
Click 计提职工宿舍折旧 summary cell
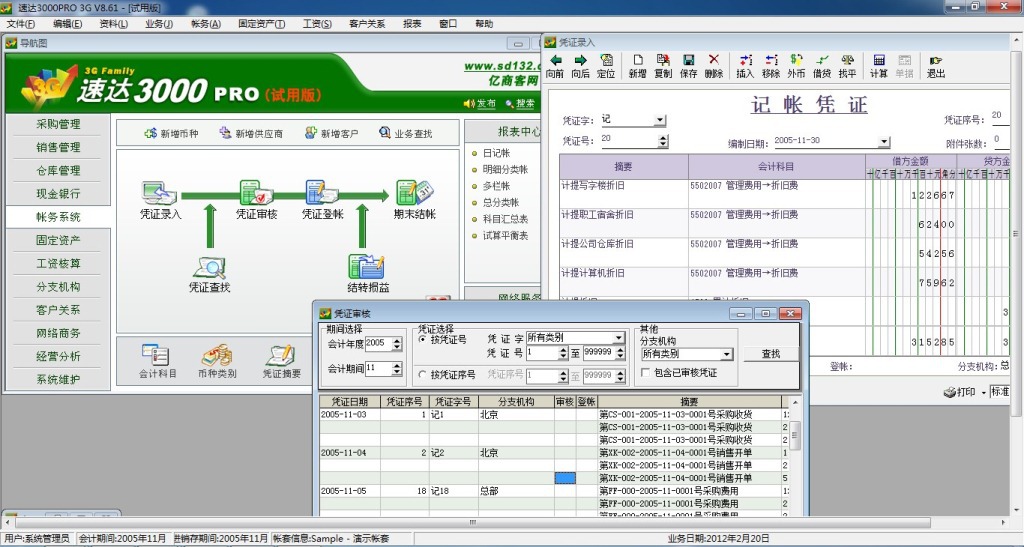coord(624,223)
